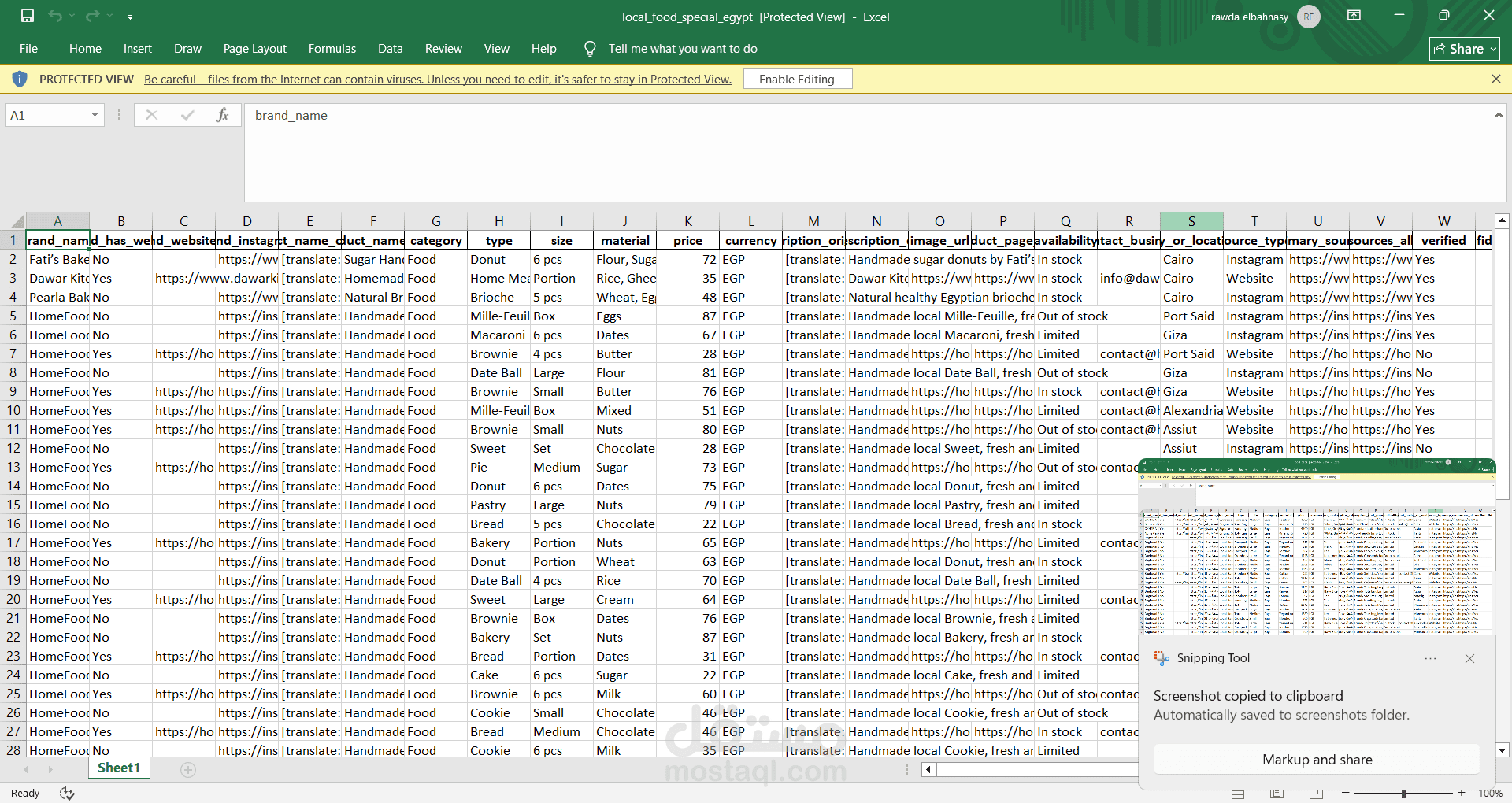
Task: Select column S header
Action: 1191,221
